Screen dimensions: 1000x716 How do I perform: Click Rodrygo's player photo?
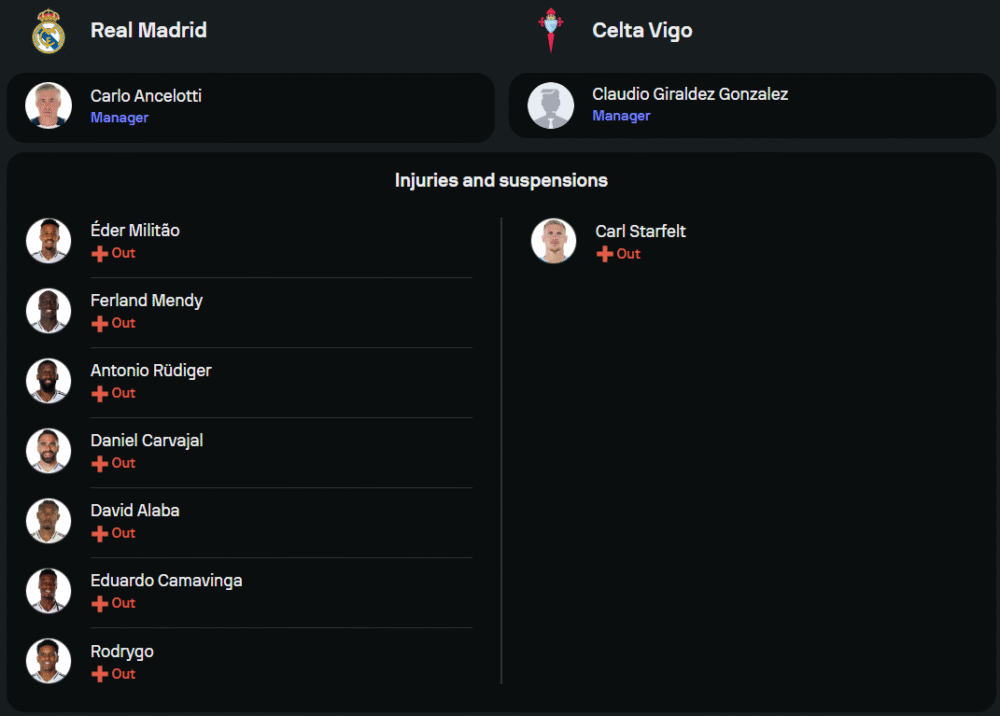[48, 661]
